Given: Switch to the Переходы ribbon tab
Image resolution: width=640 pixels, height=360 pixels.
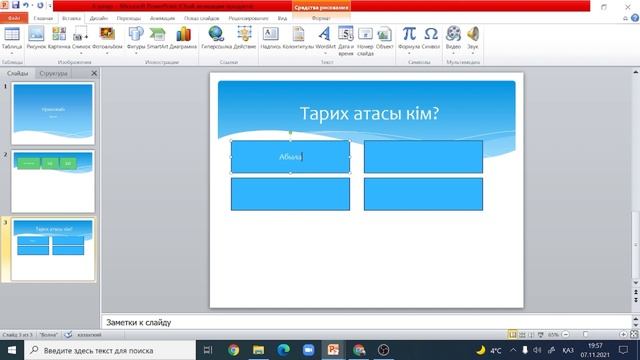Looking at the screenshot, I should pos(129,18).
